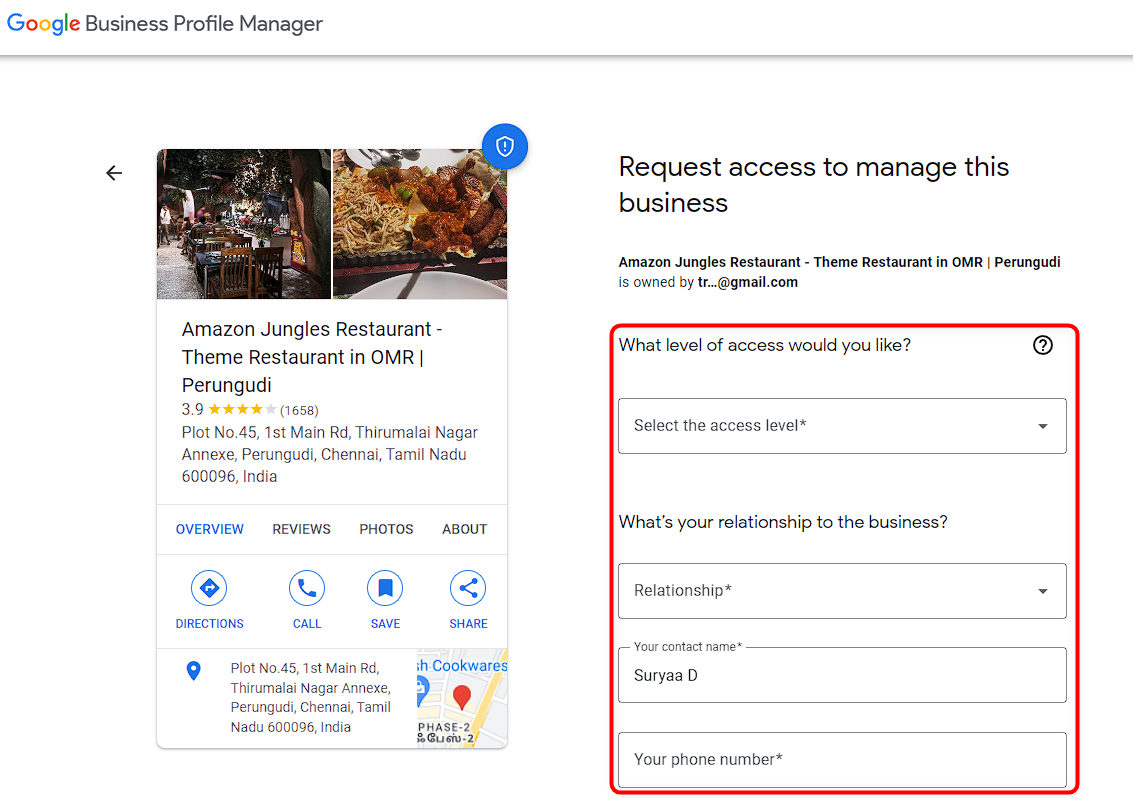This screenshot has width=1133, height=804.
Task: Click the food photo thumbnail
Action: coord(419,223)
